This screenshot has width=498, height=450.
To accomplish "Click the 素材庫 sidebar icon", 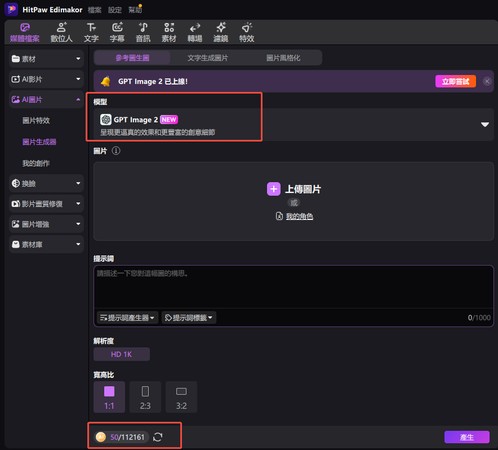I will point(16,244).
